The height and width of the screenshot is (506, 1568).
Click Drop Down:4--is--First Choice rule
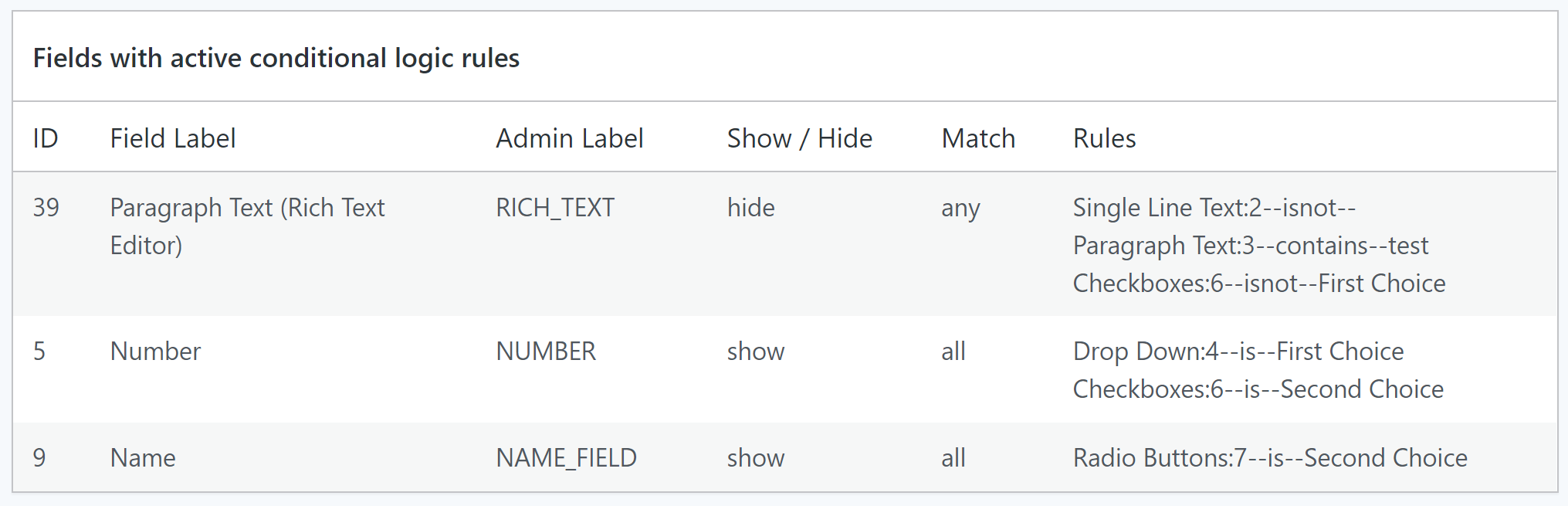pyautogui.click(x=1238, y=351)
